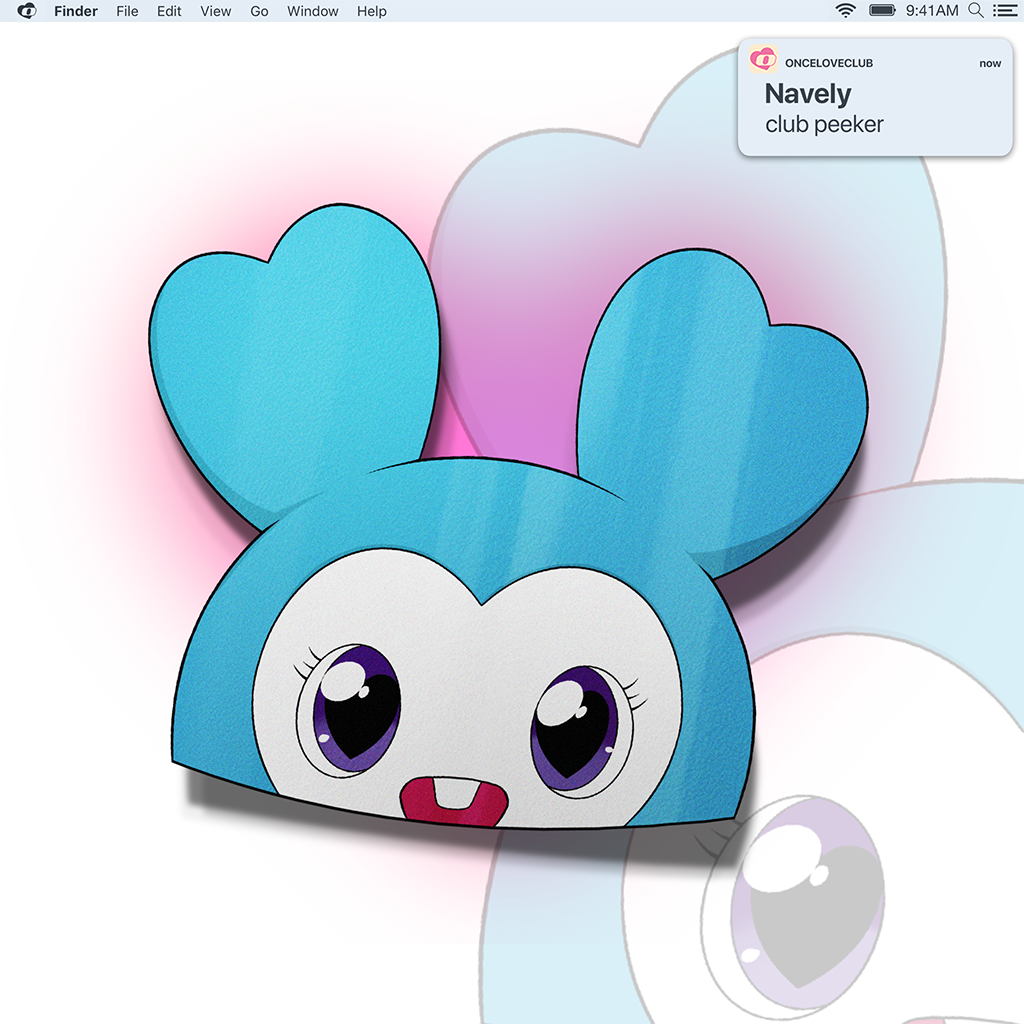This screenshot has width=1024, height=1024.
Task: Open the Edit menu
Action: [169, 11]
